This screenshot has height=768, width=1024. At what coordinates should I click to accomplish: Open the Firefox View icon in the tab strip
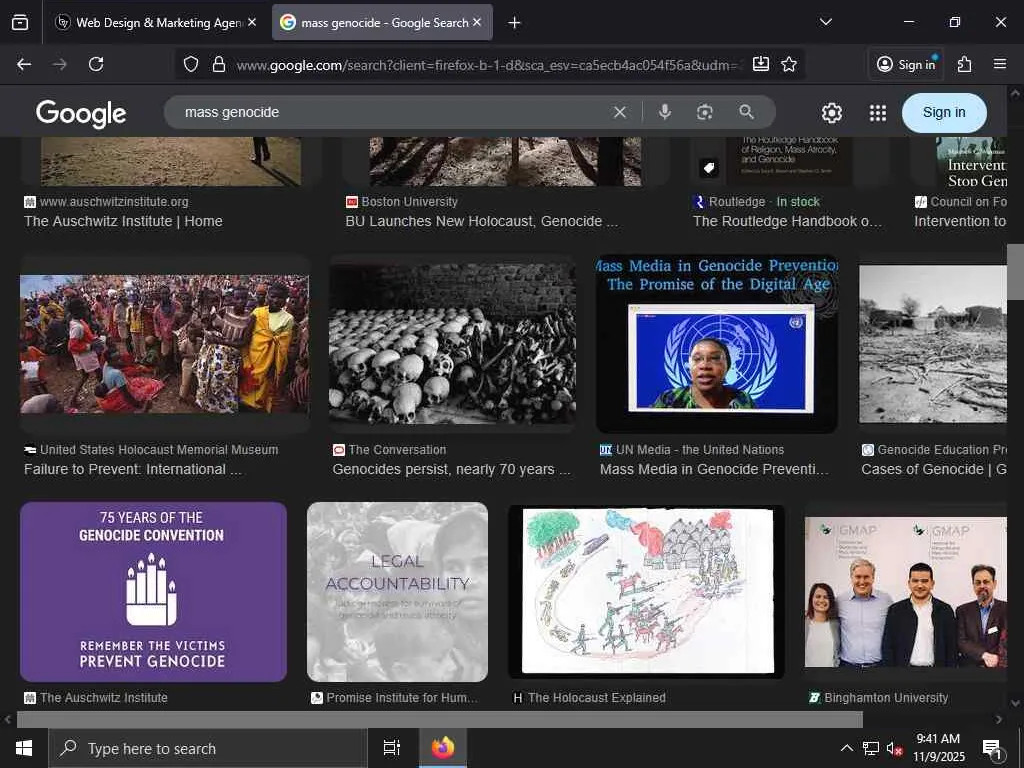pyautogui.click(x=20, y=22)
